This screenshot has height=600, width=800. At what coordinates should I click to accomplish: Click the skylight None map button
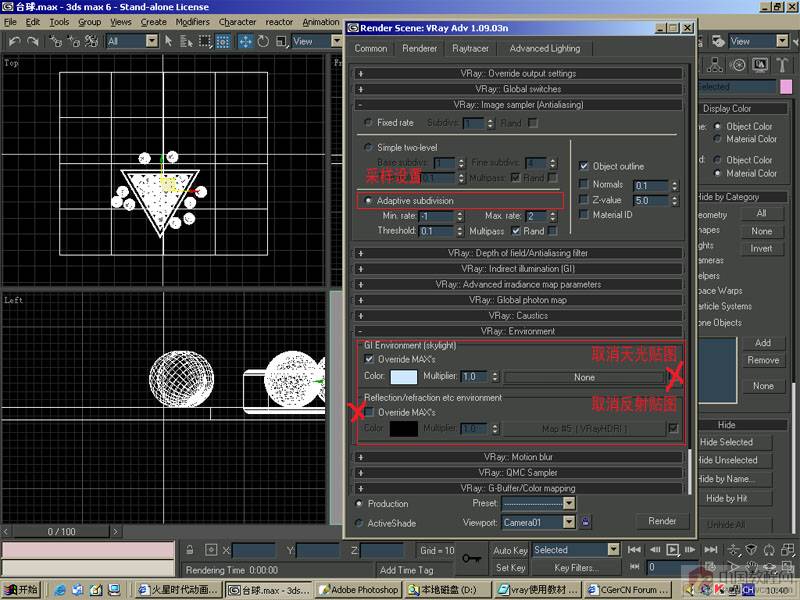584,378
